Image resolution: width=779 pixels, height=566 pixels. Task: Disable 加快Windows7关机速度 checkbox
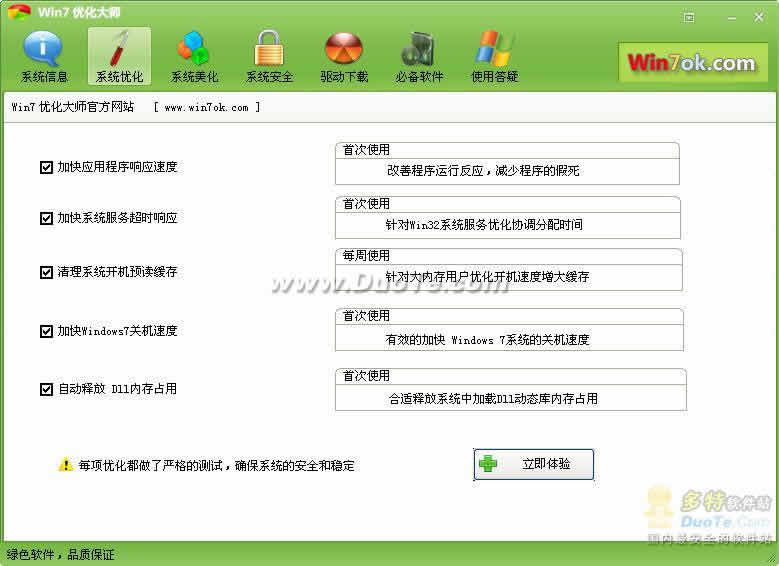46,331
